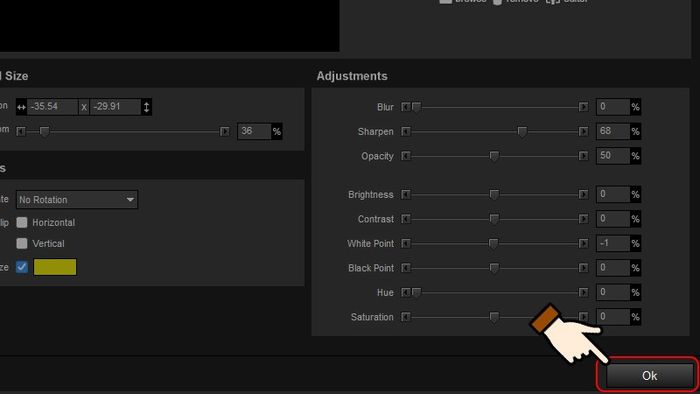700x394 pixels.
Task: Click the Saturation slider decrease arrow
Action: point(406,317)
